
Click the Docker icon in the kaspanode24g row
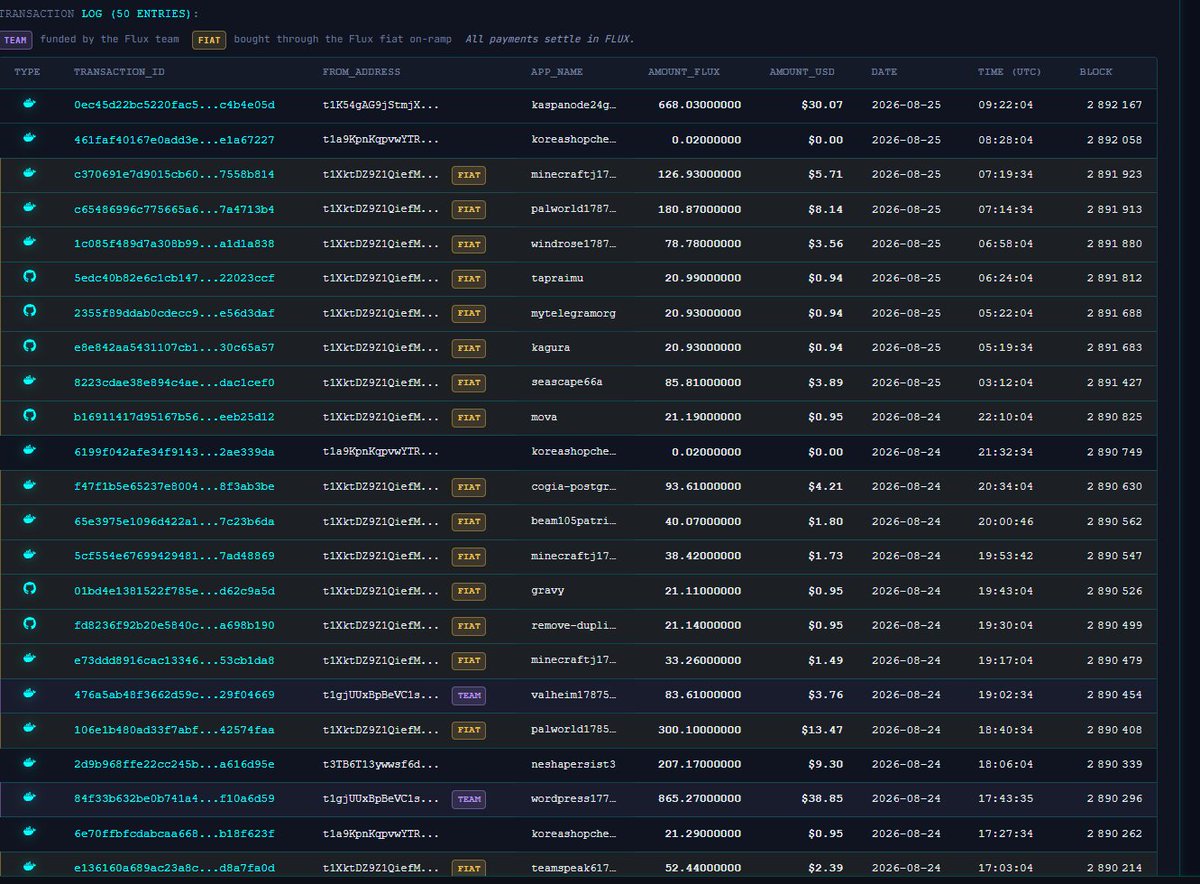[29, 105]
